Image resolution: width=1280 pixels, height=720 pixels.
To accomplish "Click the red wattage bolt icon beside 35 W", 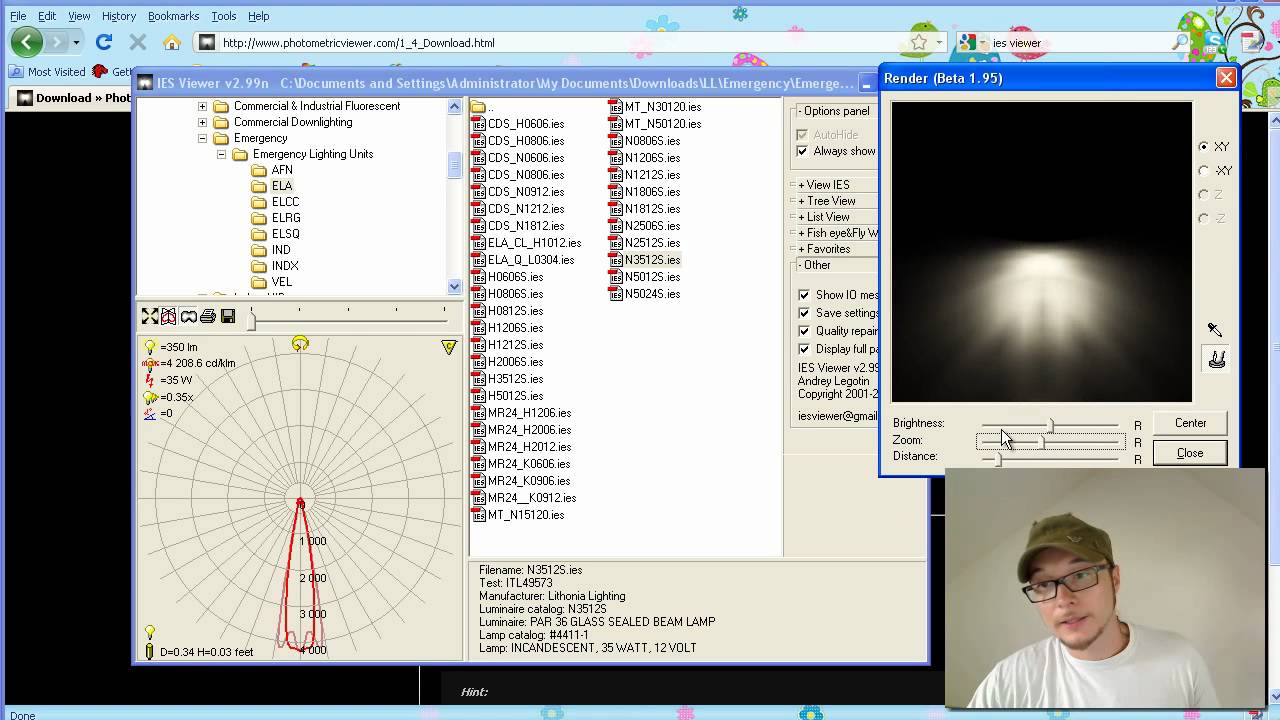I will [x=150, y=380].
